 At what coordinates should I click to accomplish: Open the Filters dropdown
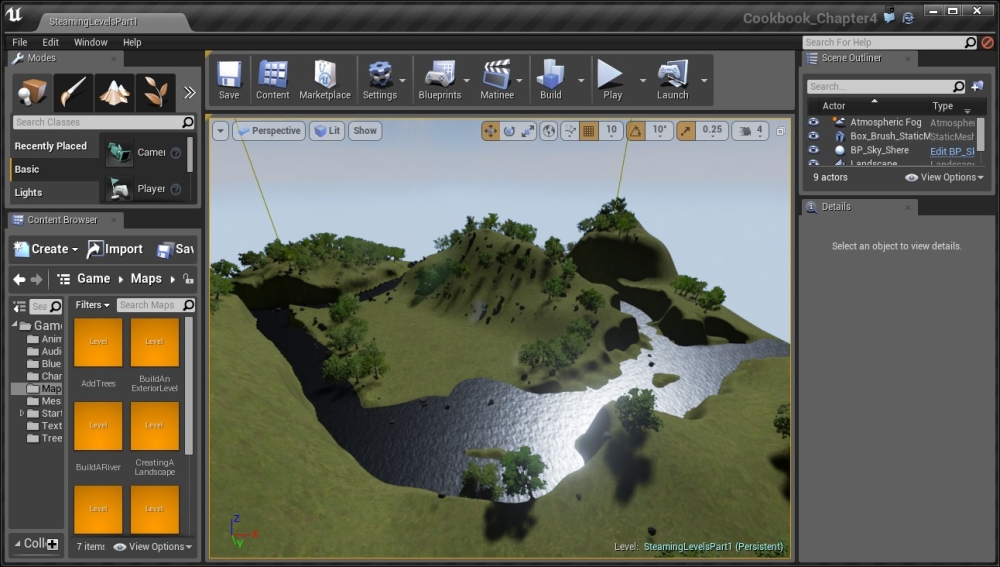[92, 305]
